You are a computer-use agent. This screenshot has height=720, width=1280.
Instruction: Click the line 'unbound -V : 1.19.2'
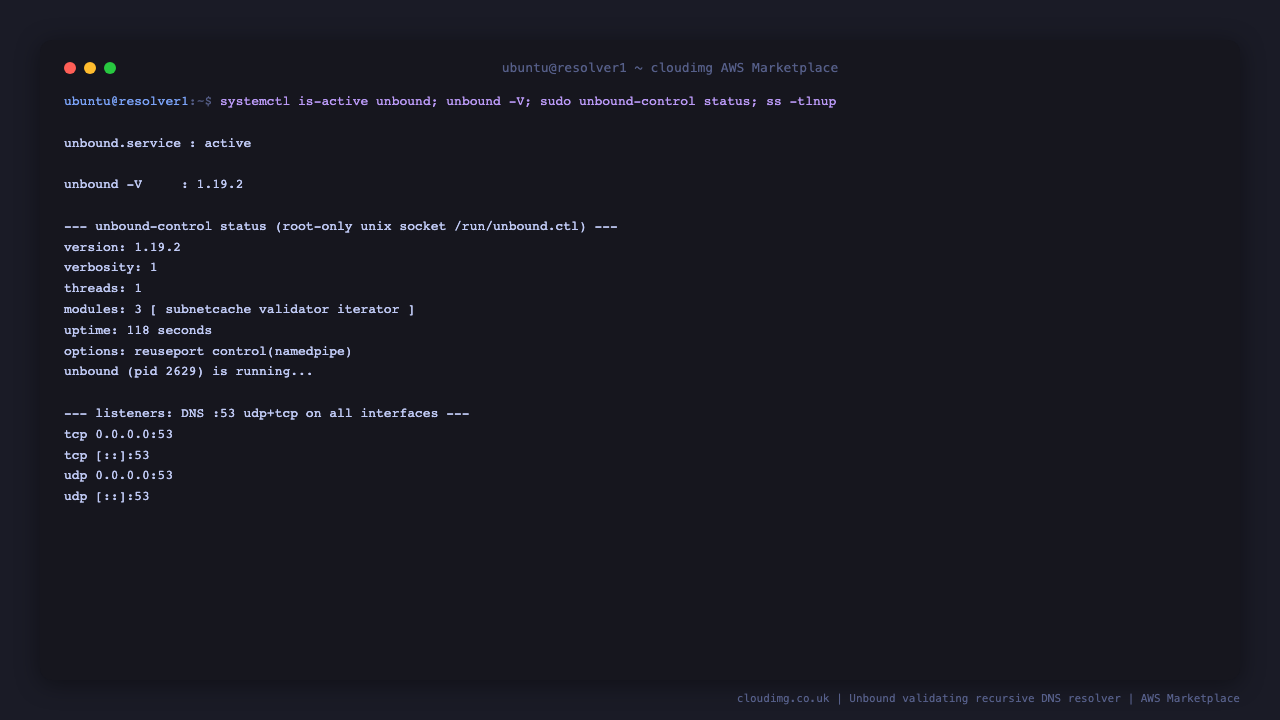click(x=154, y=184)
